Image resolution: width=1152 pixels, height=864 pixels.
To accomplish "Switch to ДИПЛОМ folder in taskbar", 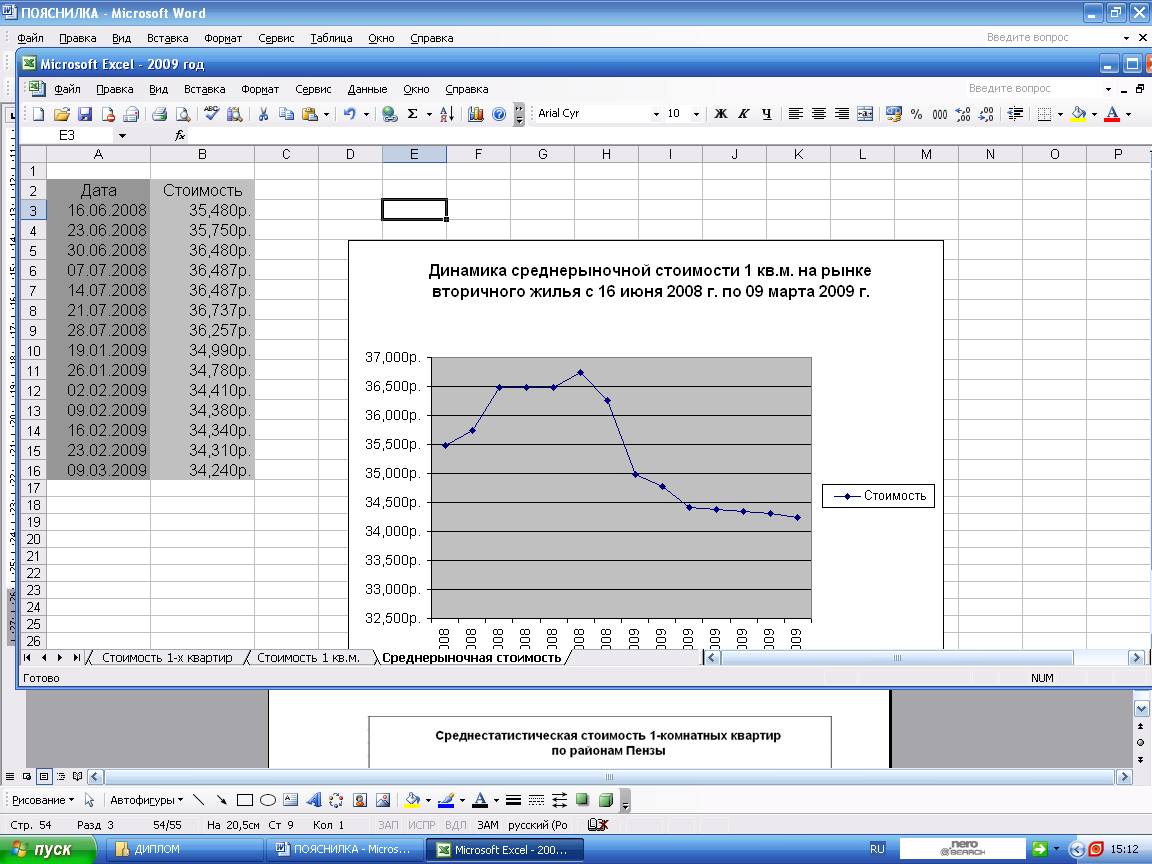I will [156, 849].
